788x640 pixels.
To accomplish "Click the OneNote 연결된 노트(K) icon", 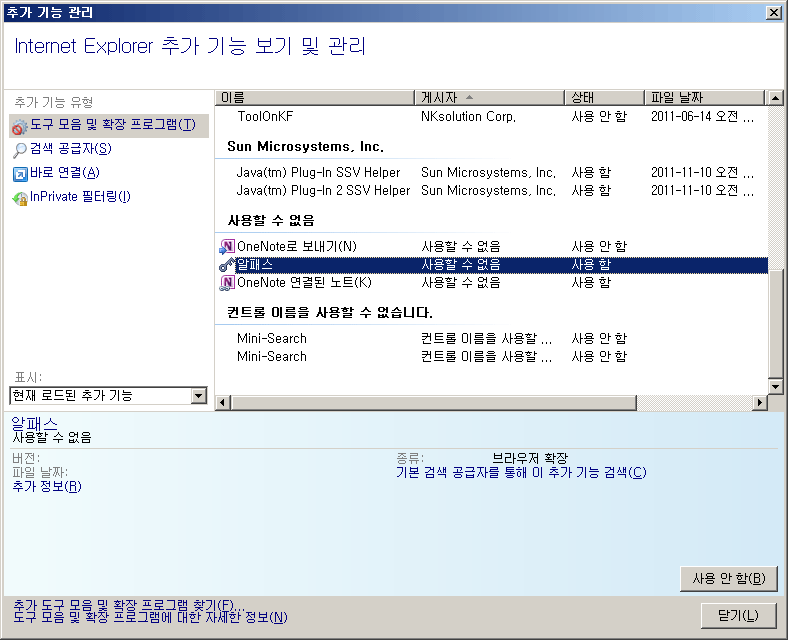I will pos(227,283).
